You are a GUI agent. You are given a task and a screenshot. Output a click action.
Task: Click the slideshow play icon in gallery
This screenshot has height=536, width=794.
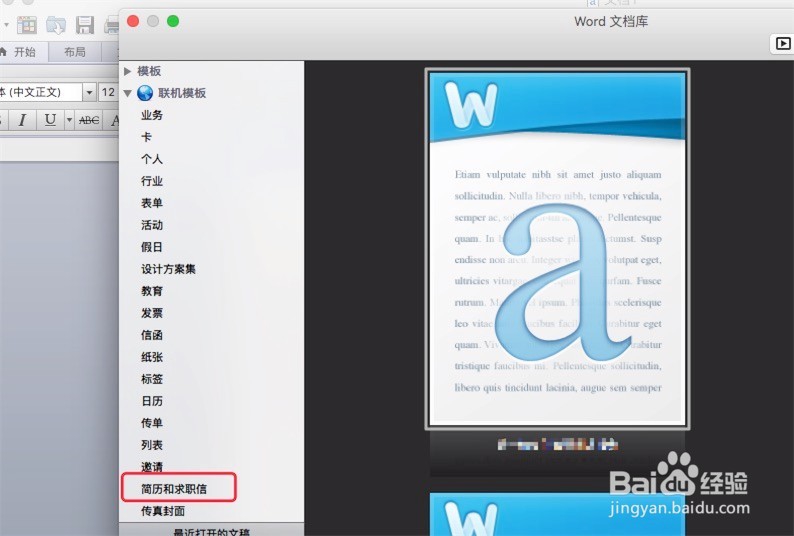tap(782, 44)
